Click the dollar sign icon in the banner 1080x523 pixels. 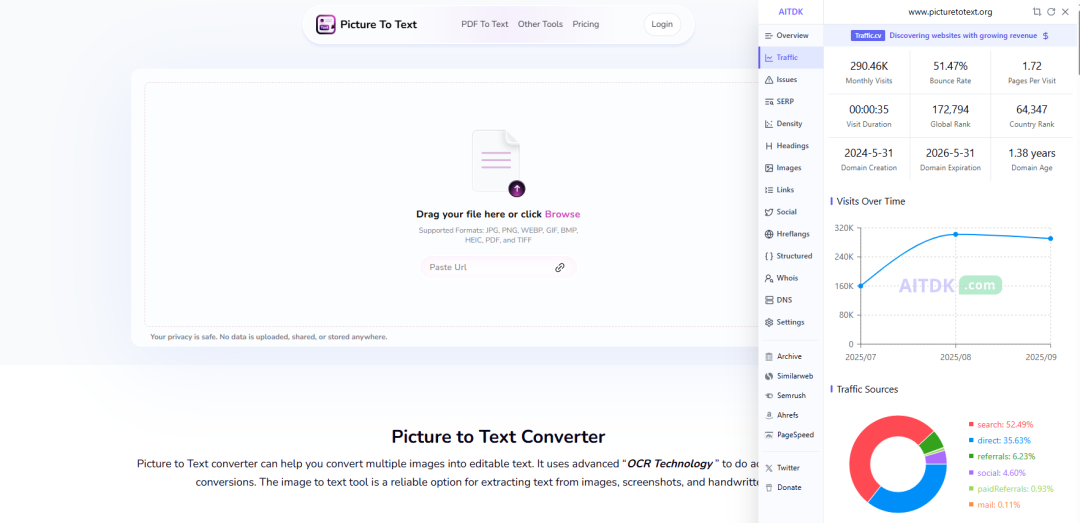pos(1046,35)
